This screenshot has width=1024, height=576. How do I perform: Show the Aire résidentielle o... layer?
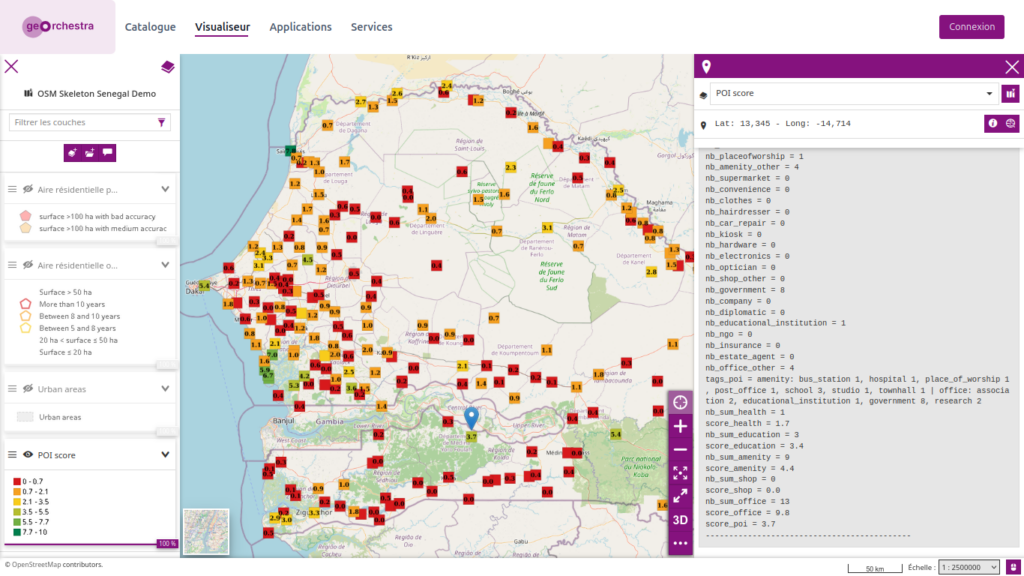[28, 265]
